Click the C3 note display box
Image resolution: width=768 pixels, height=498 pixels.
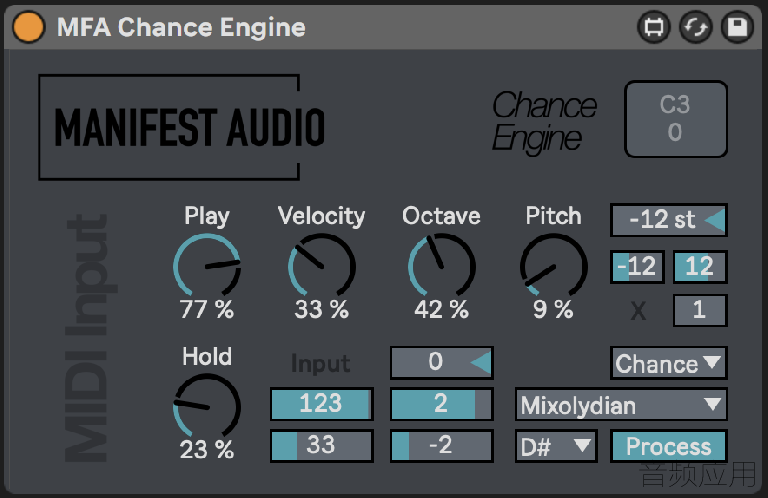pos(675,119)
